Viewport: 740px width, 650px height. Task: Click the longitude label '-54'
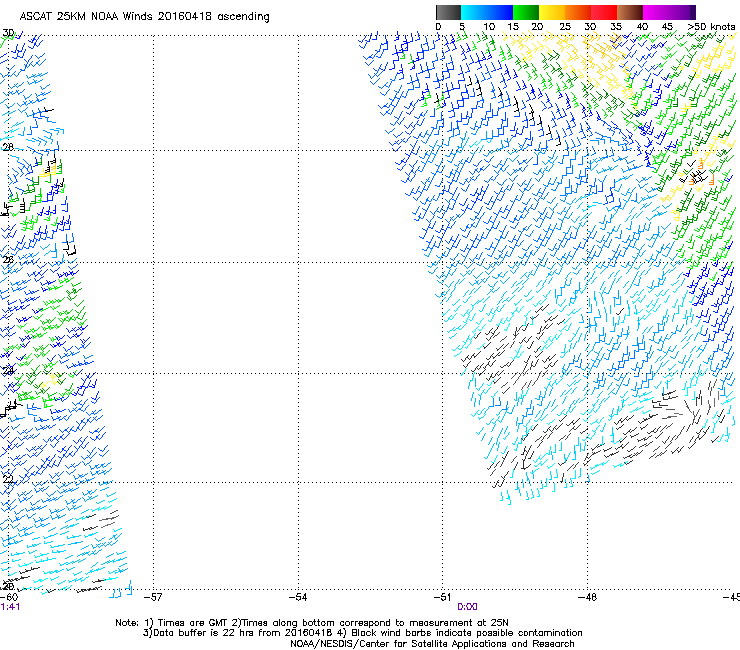pos(298,598)
